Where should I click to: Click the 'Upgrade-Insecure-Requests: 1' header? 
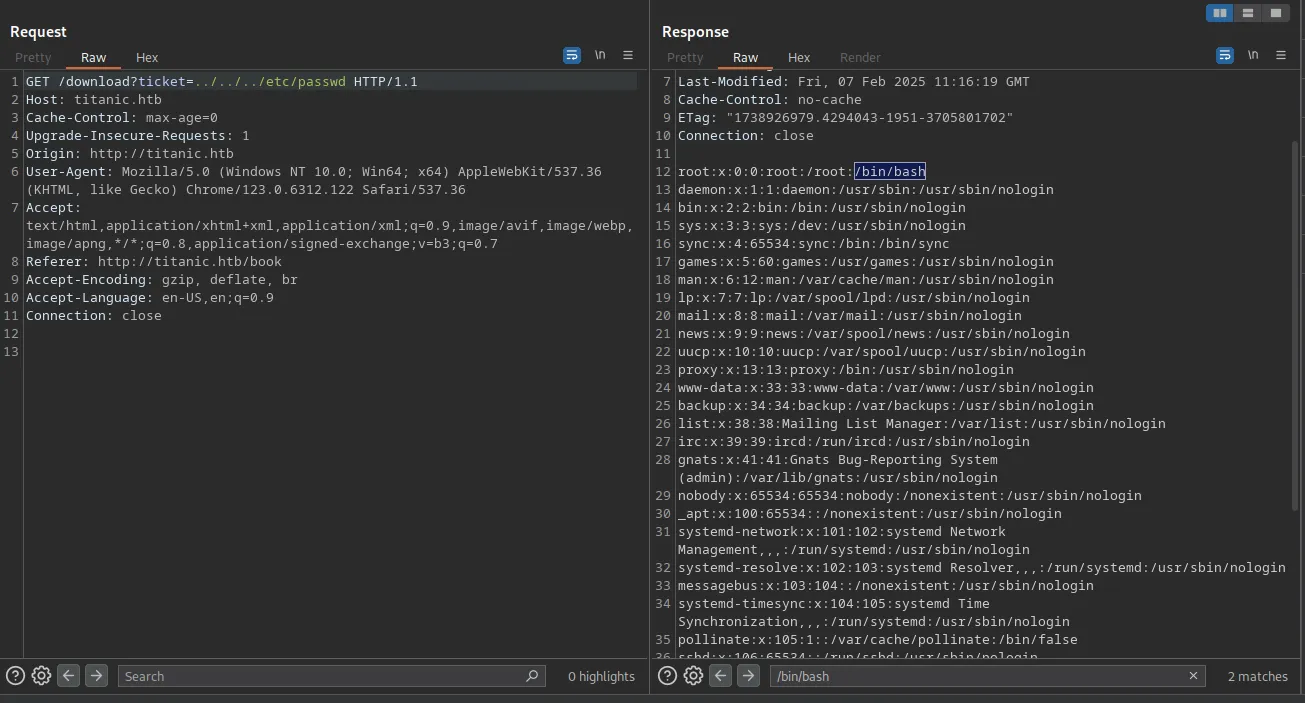pyautogui.click(x=138, y=136)
